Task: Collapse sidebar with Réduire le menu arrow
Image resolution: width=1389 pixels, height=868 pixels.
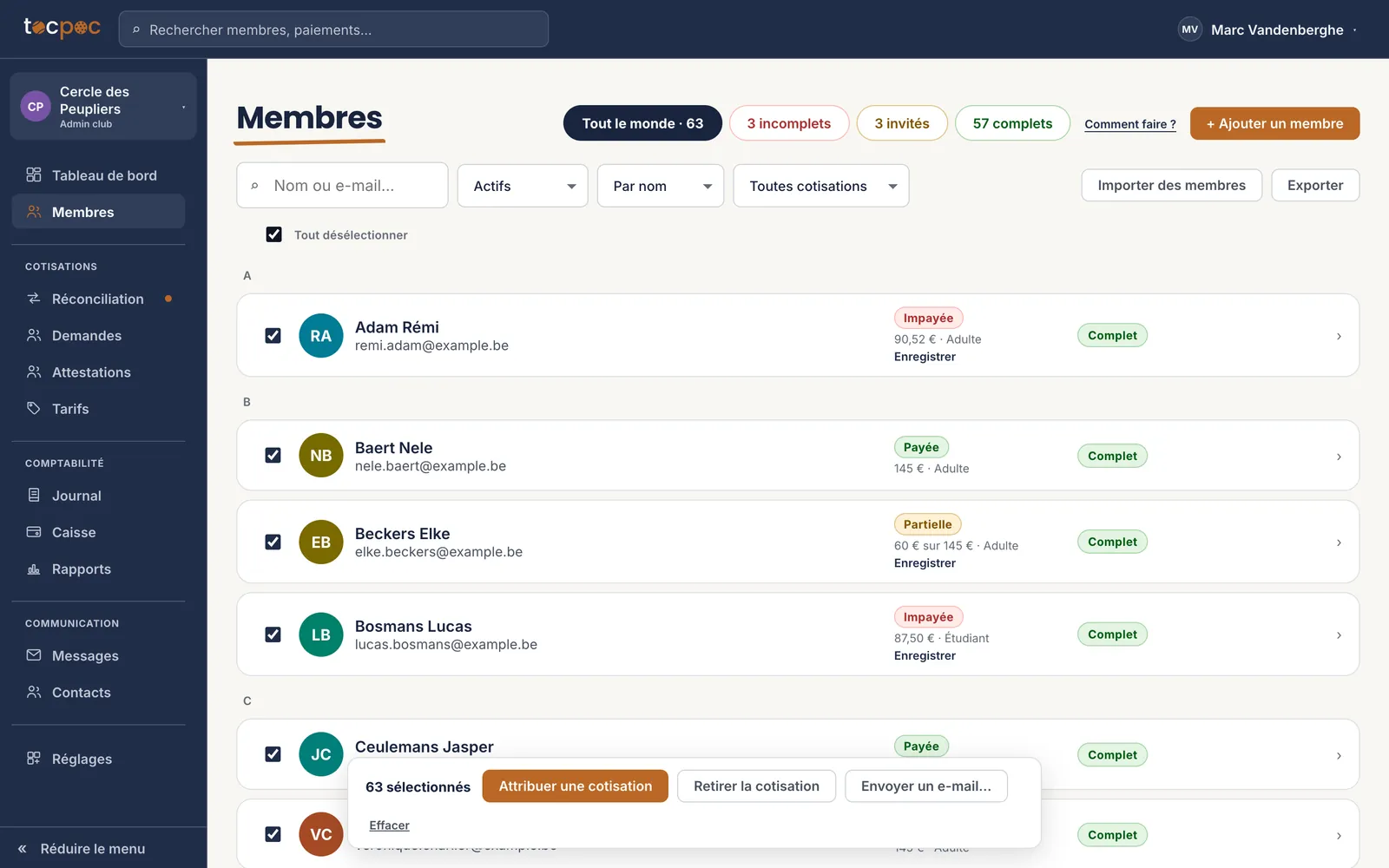Action: click(23, 849)
